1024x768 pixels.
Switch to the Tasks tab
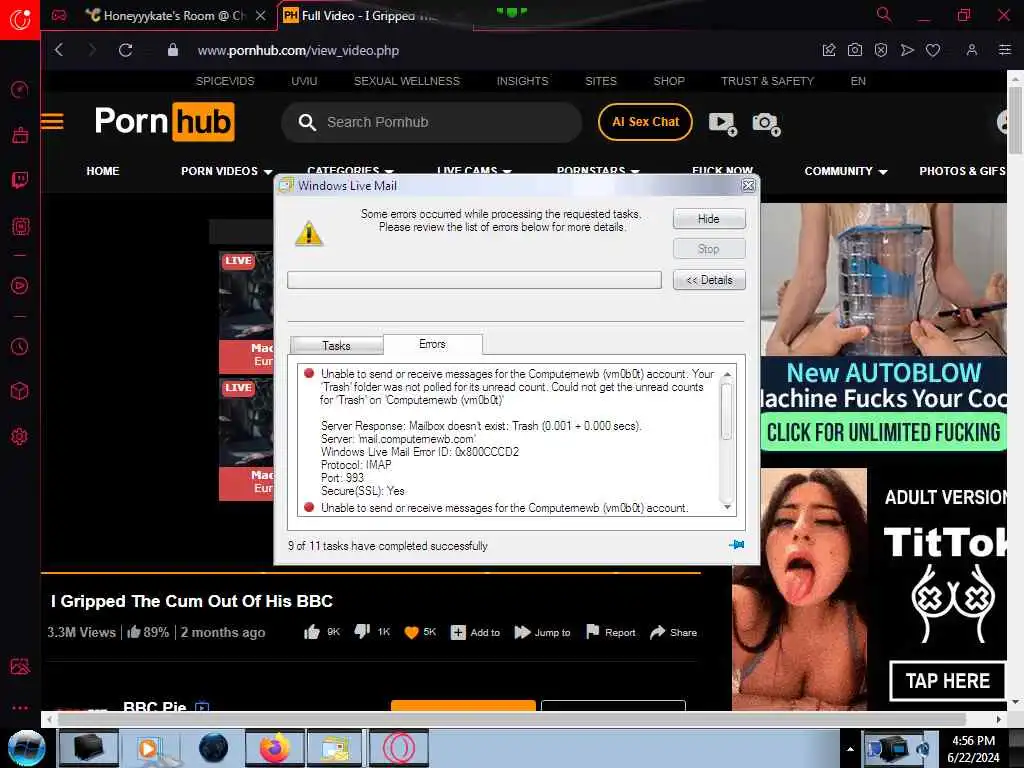point(336,345)
